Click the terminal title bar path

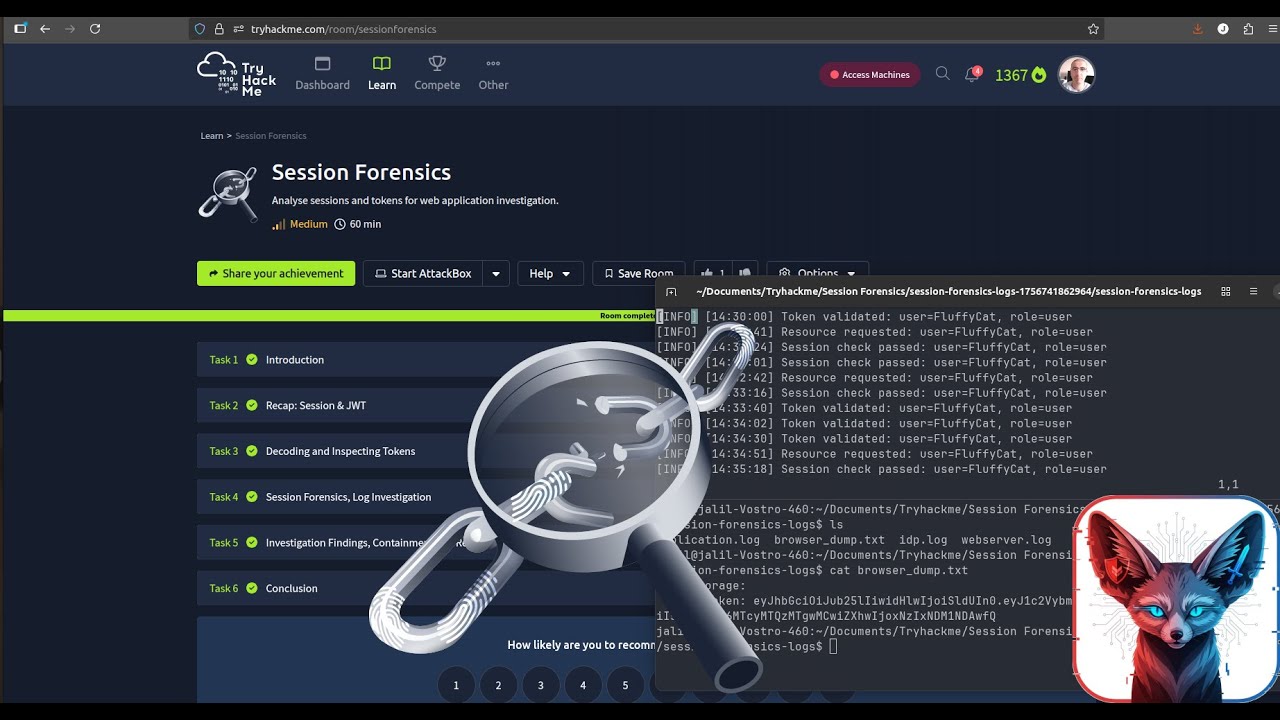948,292
